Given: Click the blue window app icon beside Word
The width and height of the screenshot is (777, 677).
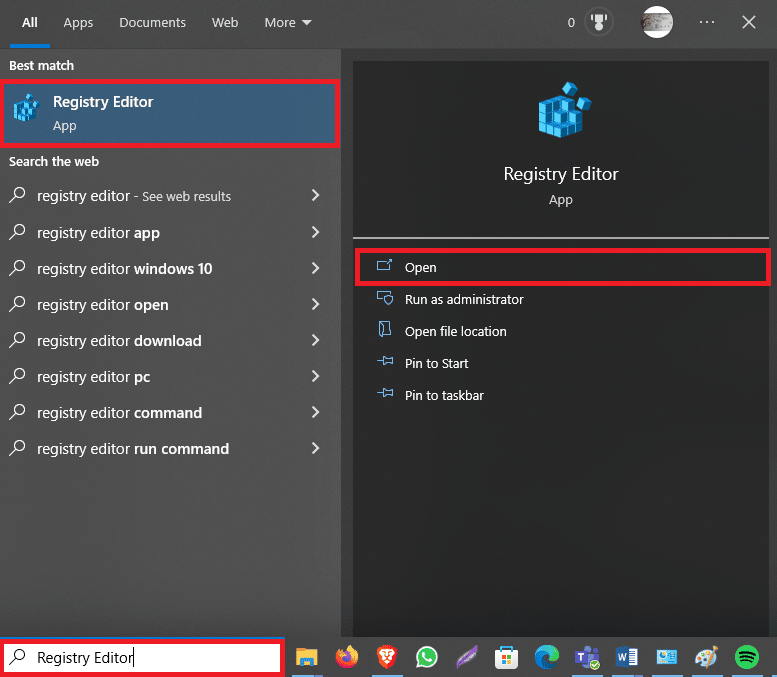Looking at the screenshot, I should tap(666, 658).
